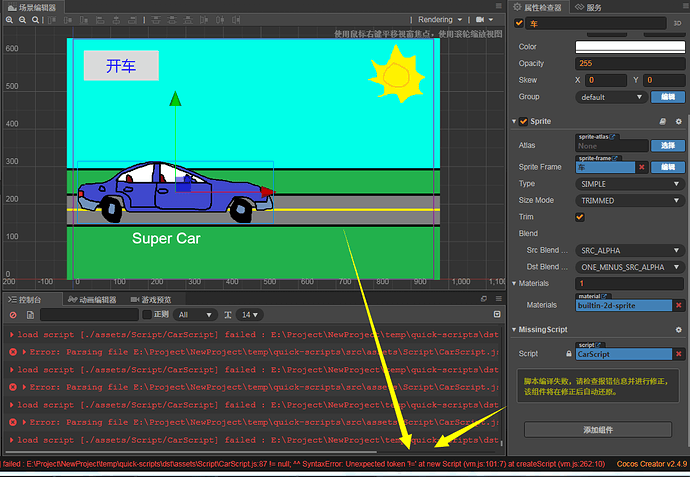
Task: Clear the console log with the red icon
Action: (x=13, y=315)
